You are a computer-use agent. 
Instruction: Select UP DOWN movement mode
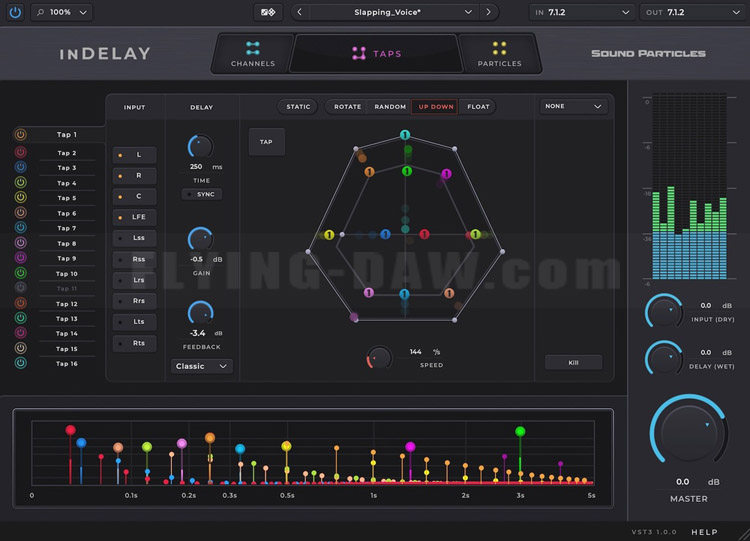tap(435, 107)
